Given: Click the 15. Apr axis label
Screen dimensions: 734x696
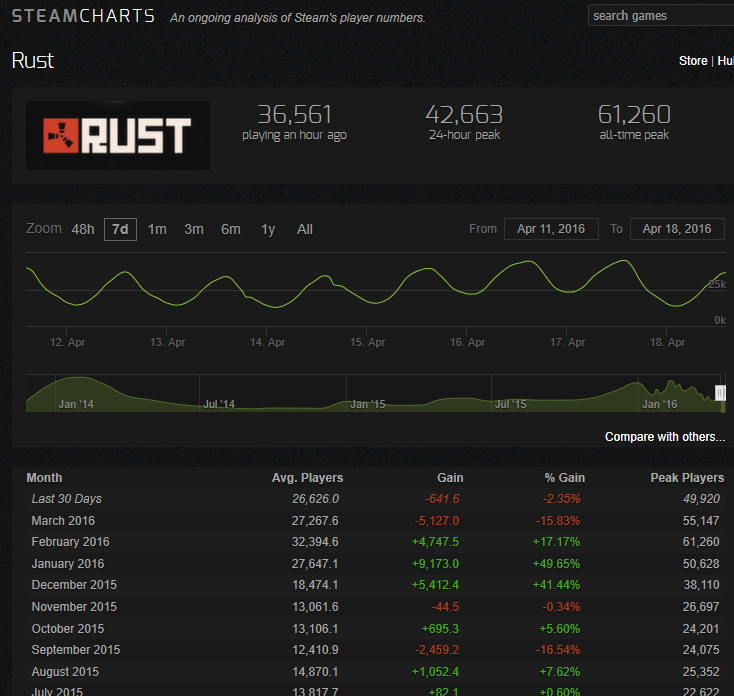Looking at the screenshot, I should pos(367,342).
